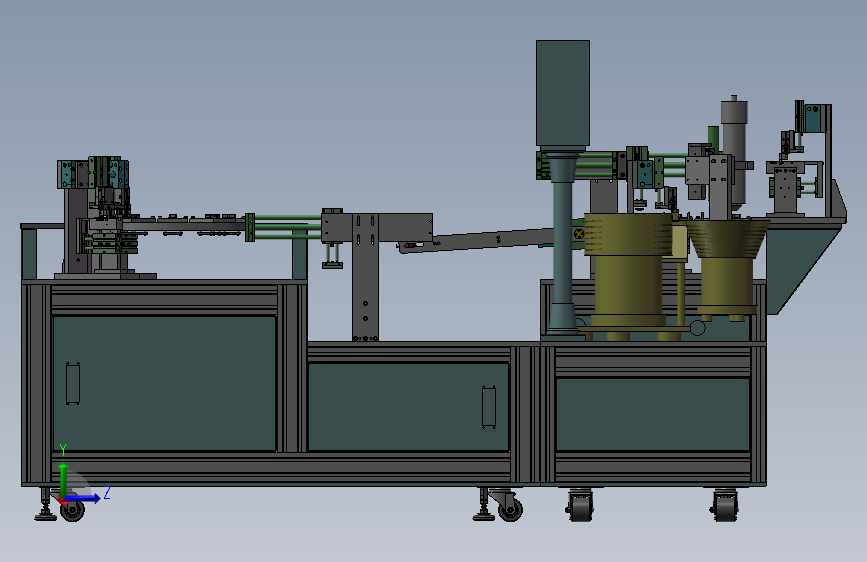Select the left cabinet door panel
The image size is (867, 562).
[x=164, y=383]
